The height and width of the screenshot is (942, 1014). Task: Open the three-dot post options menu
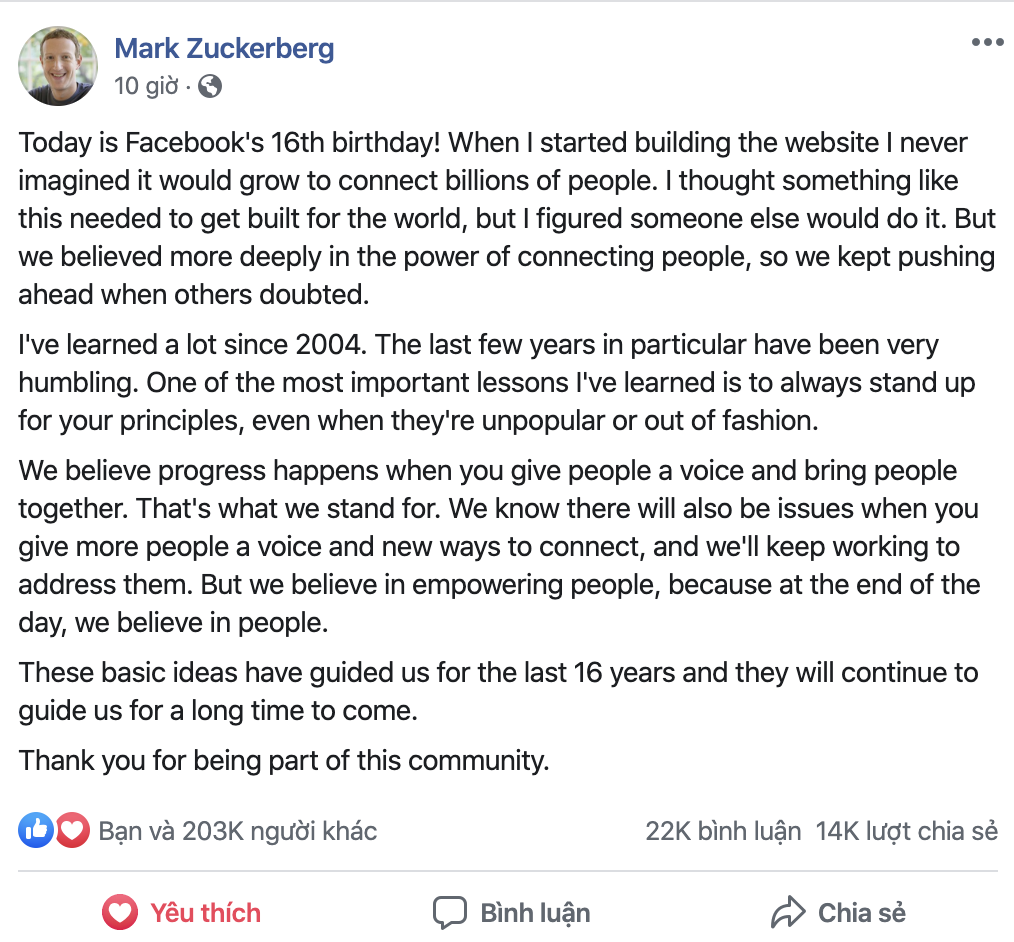(x=987, y=43)
